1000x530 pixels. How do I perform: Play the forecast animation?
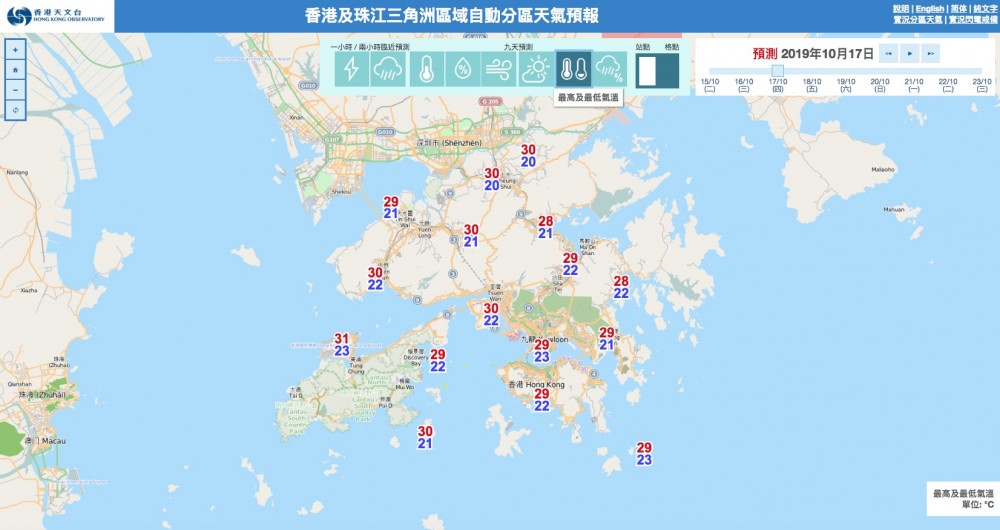pos(910,53)
